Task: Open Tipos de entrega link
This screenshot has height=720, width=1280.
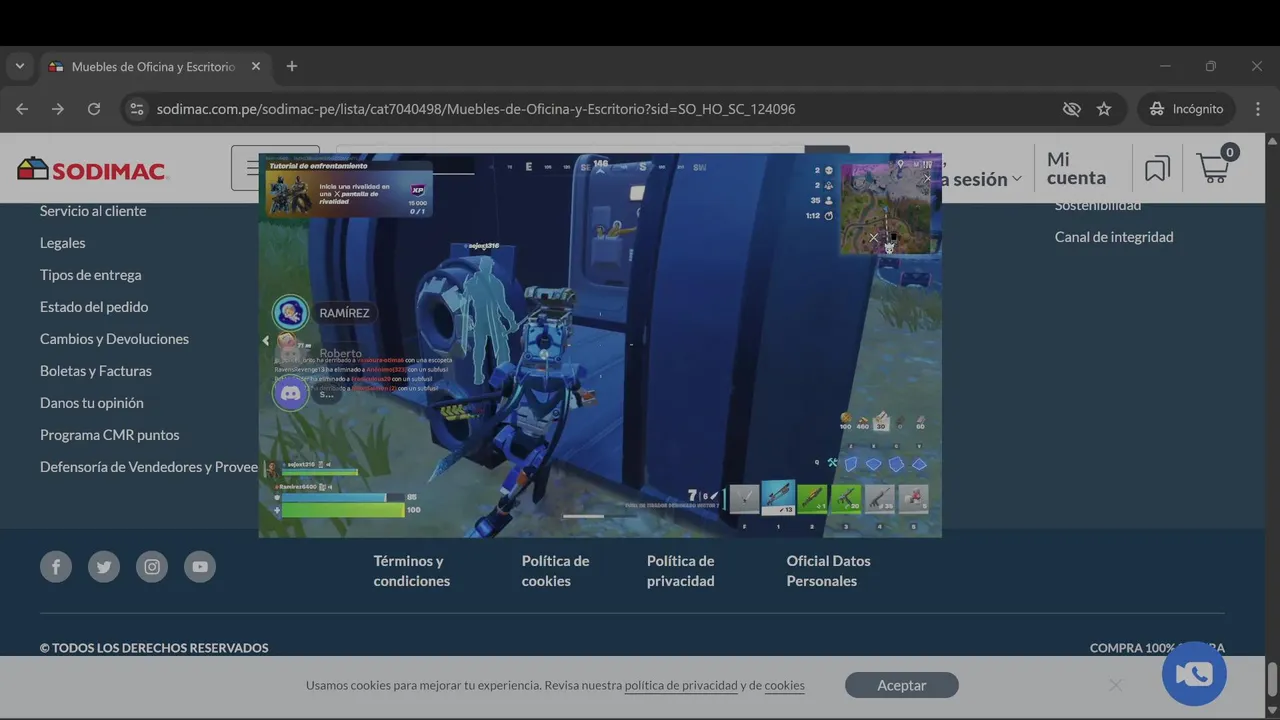Action: [91, 275]
